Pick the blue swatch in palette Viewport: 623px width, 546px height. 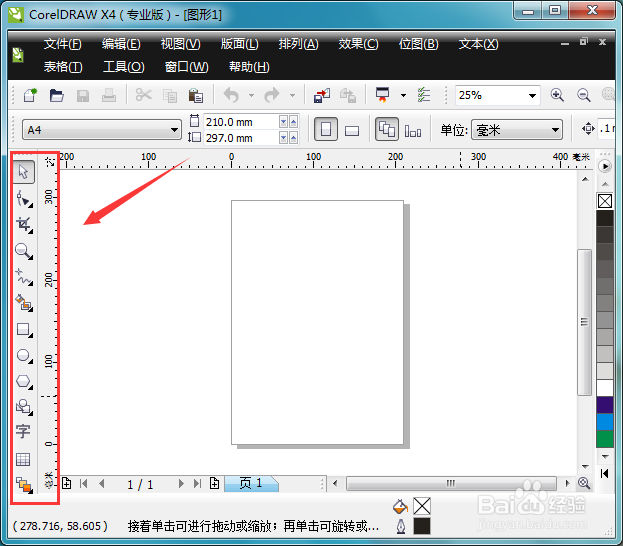click(x=605, y=422)
